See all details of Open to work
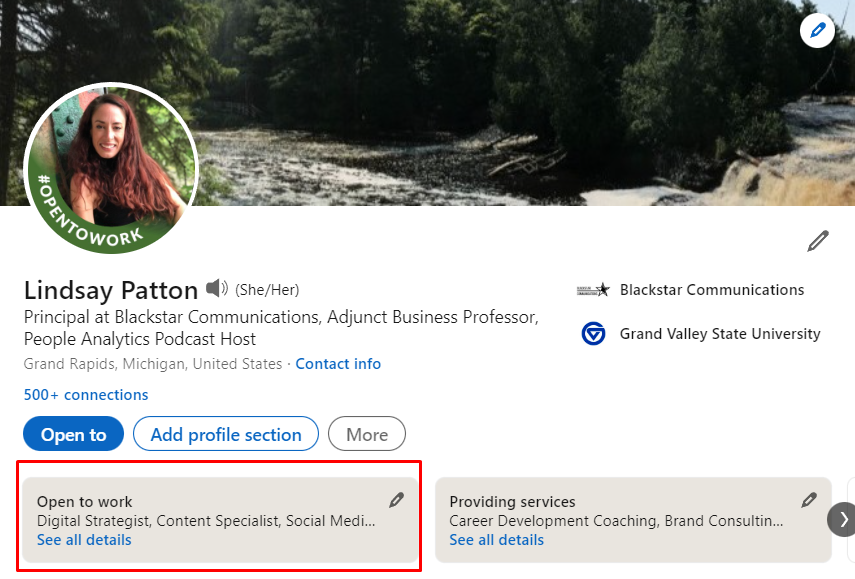 pyautogui.click(x=84, y=539)
